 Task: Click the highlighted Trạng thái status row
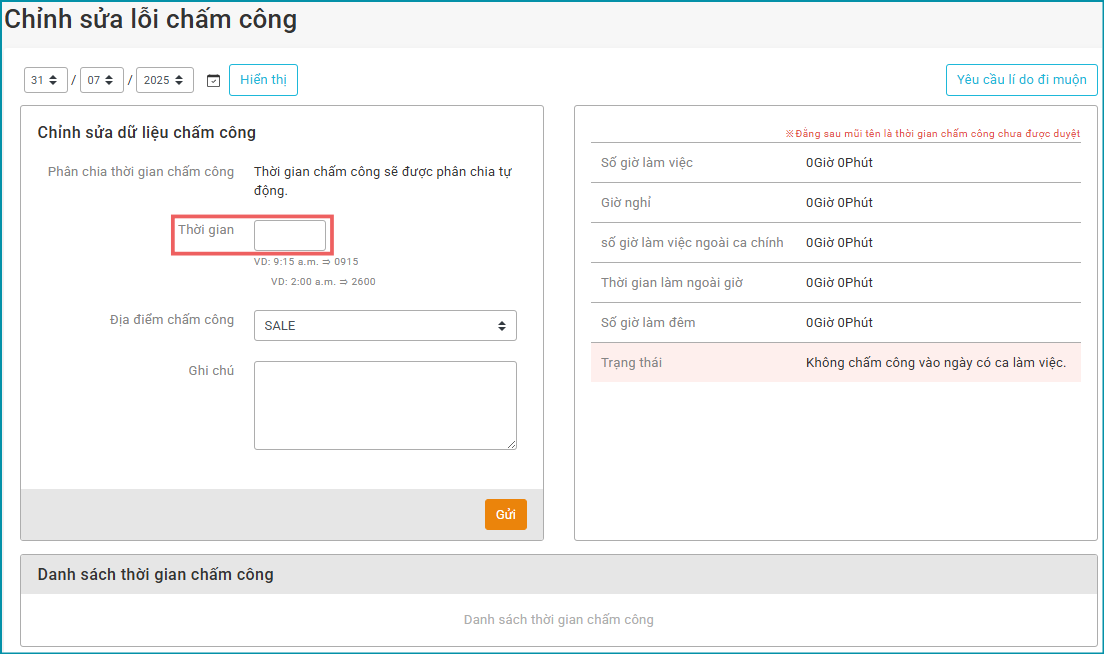point(835,363)
